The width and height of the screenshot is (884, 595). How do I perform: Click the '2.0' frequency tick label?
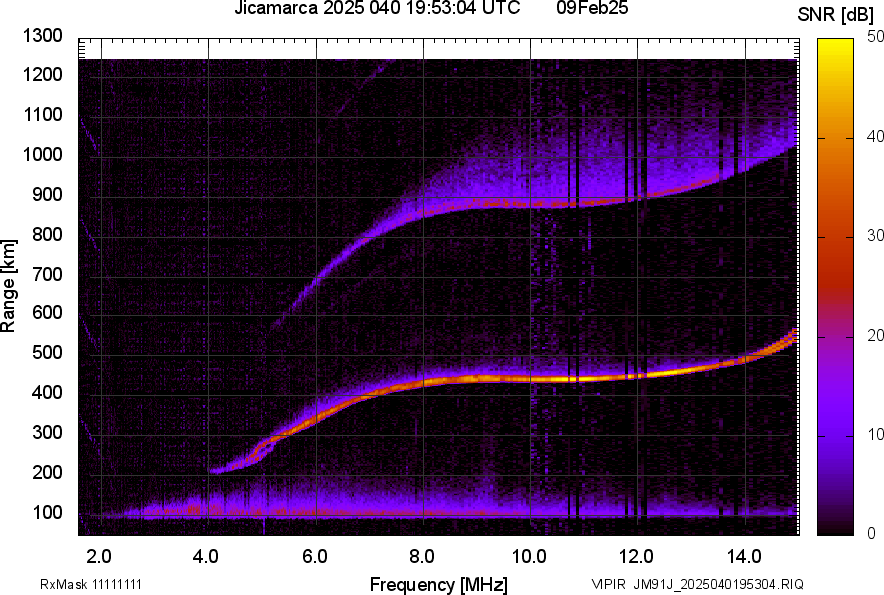pyautogui.click(x=99, y=556)
